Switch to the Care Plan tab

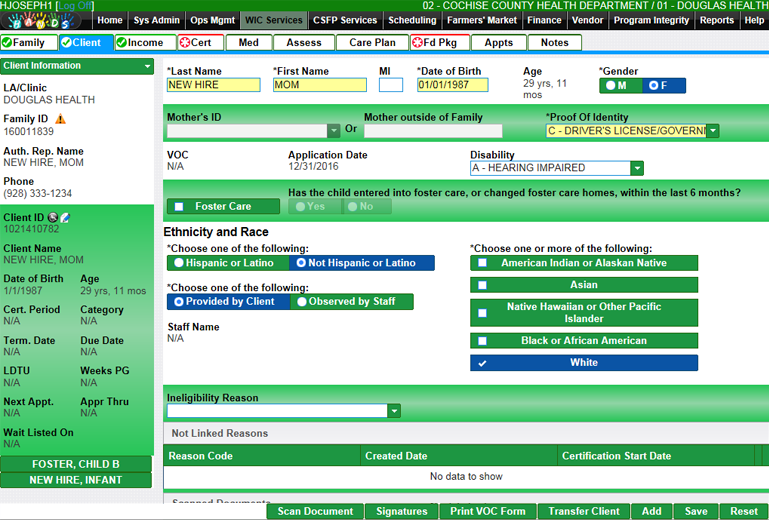coord(372,43)
